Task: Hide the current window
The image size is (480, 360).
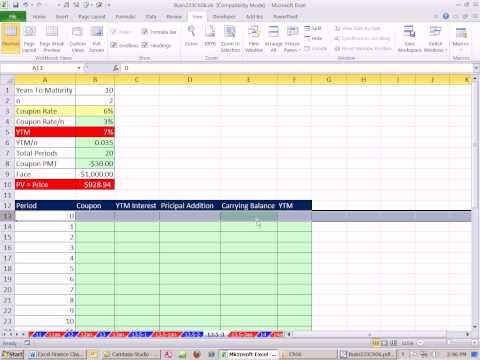Action: point(313,38)
